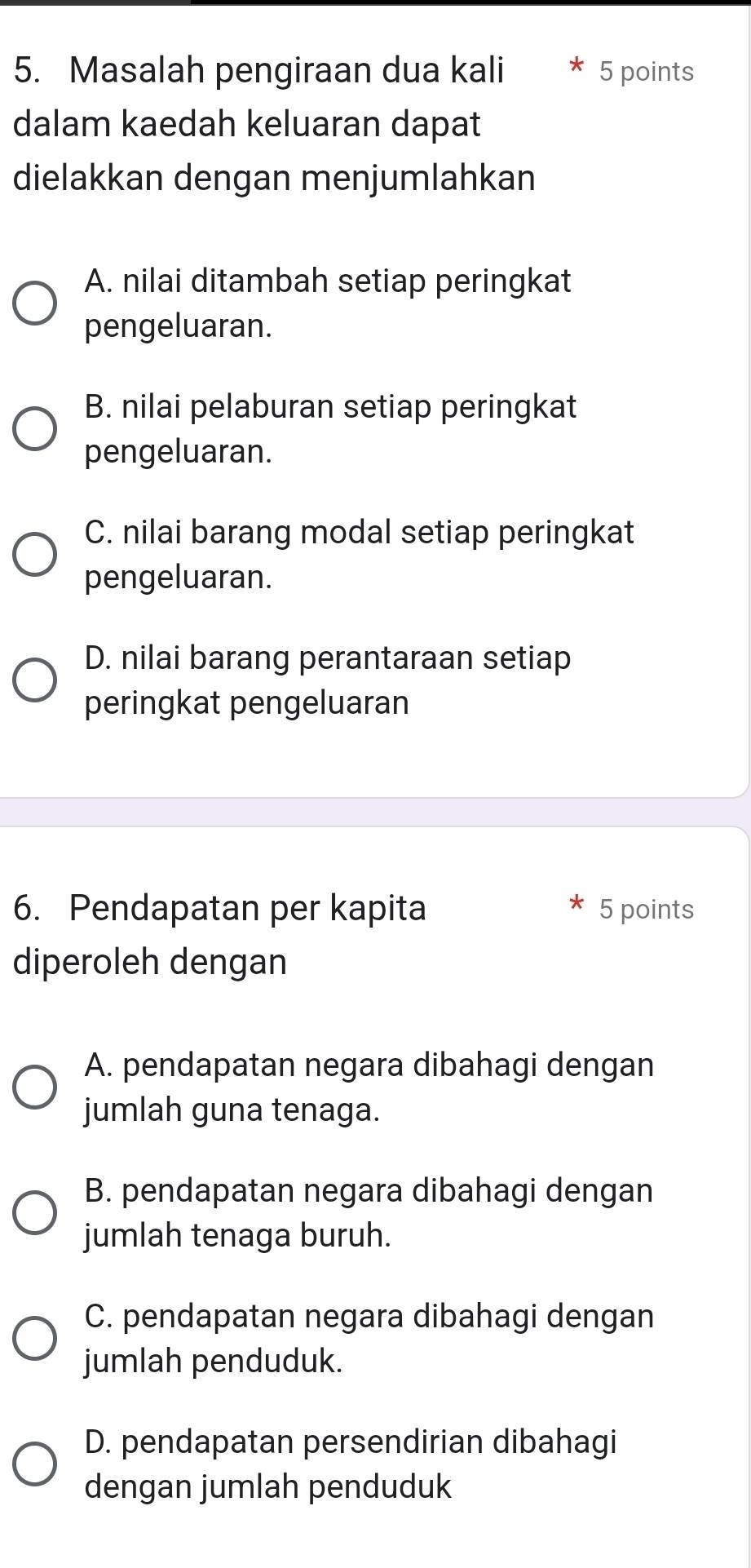Click label 'peringkat pengeluaran' of option D

[x=247, y=703]
